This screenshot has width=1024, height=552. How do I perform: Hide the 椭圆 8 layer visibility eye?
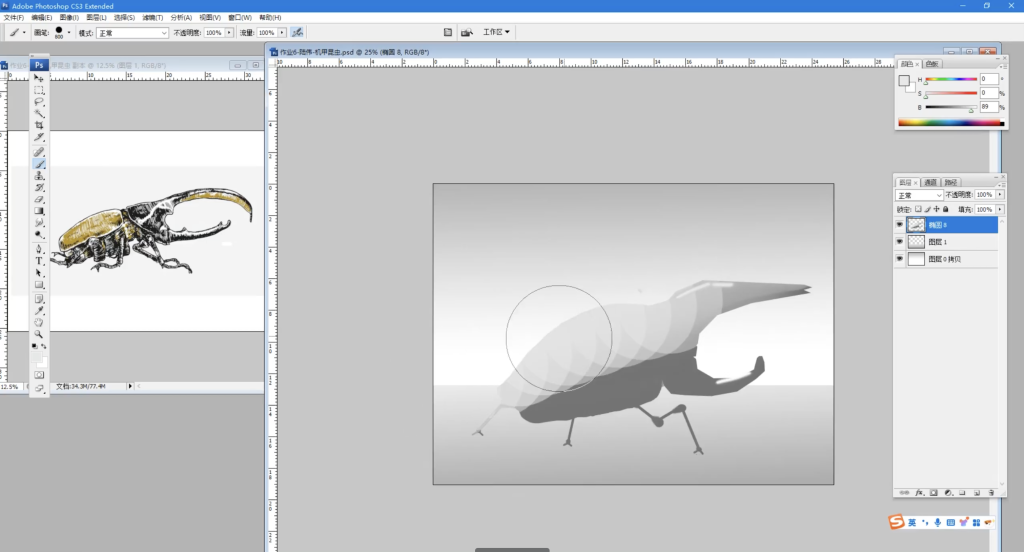coord(900,225)
